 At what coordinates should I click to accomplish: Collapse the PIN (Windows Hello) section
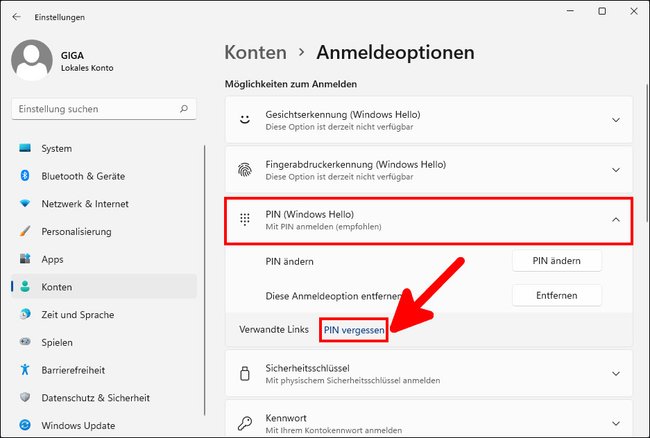616,220
